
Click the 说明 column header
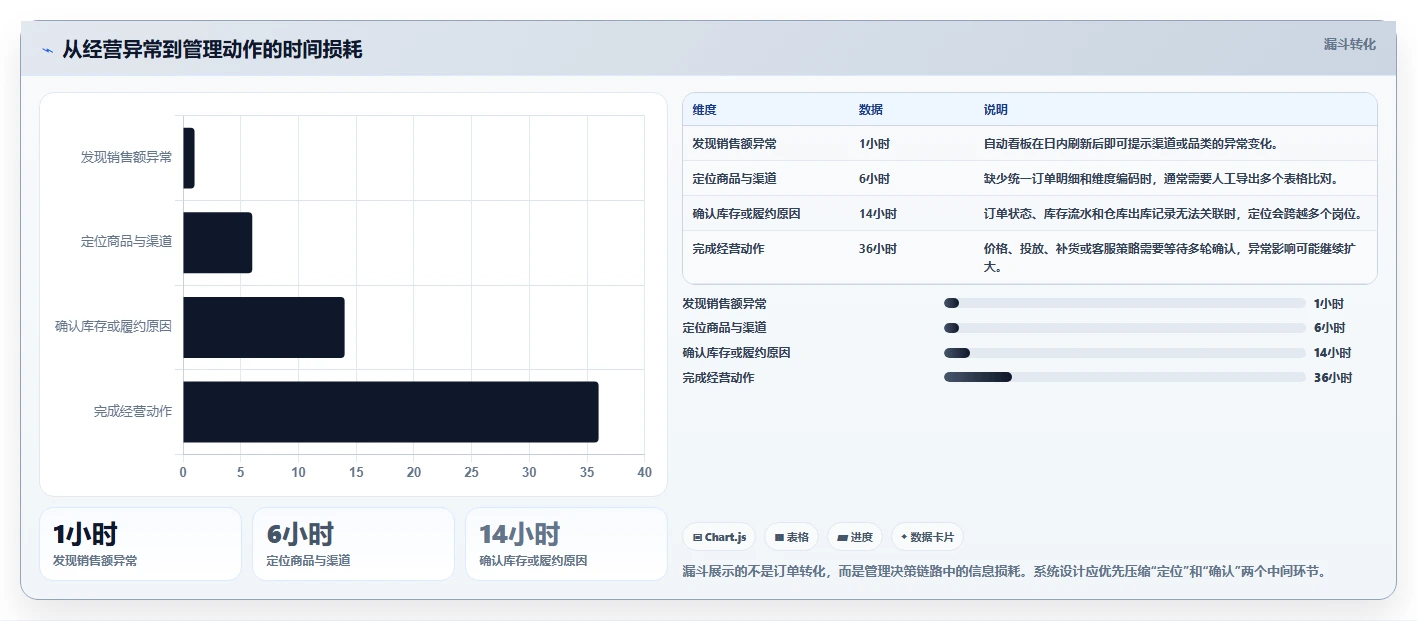point(995,110)
